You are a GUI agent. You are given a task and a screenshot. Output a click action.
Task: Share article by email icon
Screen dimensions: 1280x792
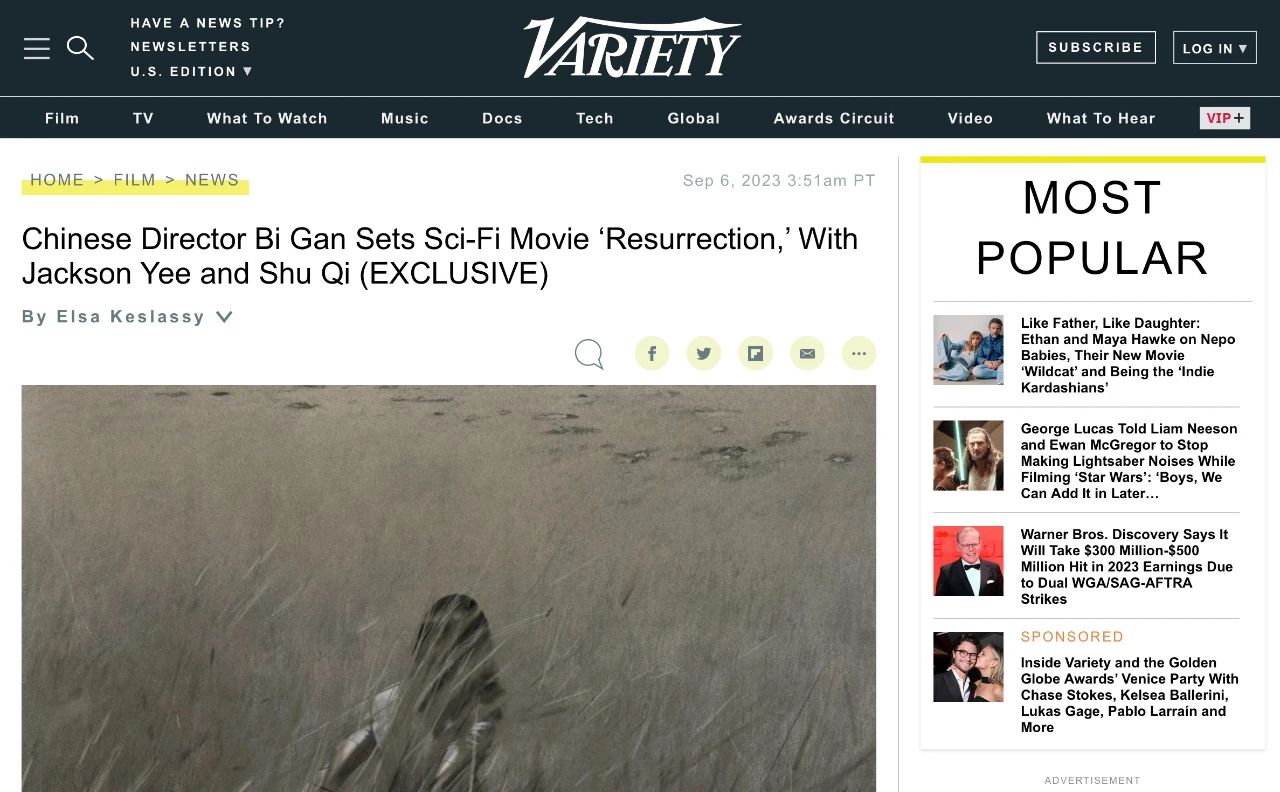pyautogui.click(x=807, y=353)
